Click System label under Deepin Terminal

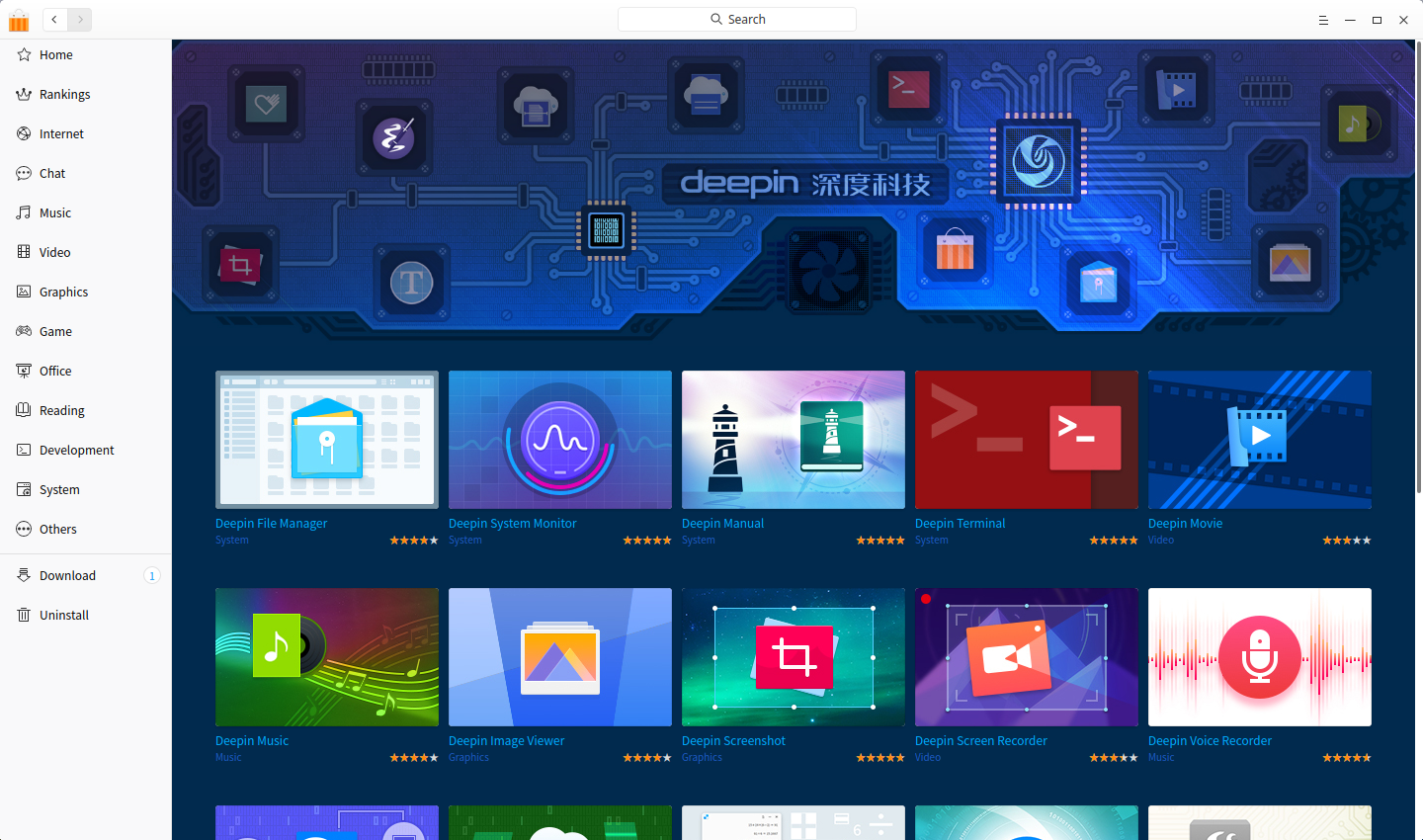click(931, 541)
